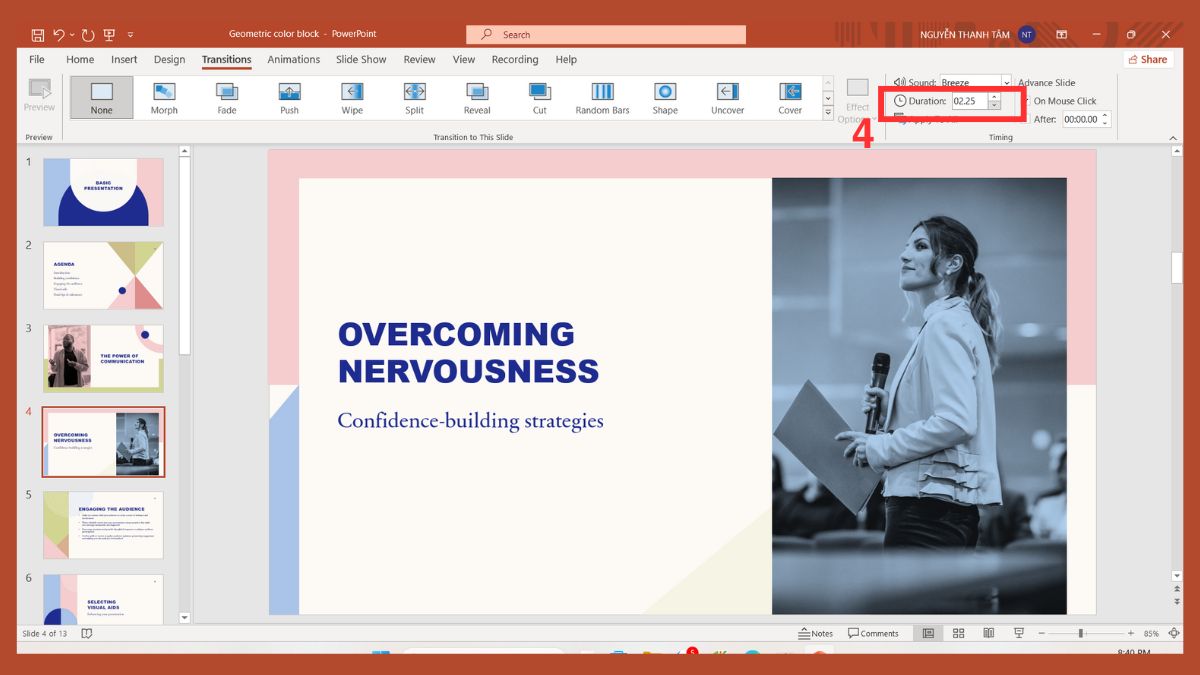Select the Reveal transition
The image size is (1200, 675).
[476, 97]
